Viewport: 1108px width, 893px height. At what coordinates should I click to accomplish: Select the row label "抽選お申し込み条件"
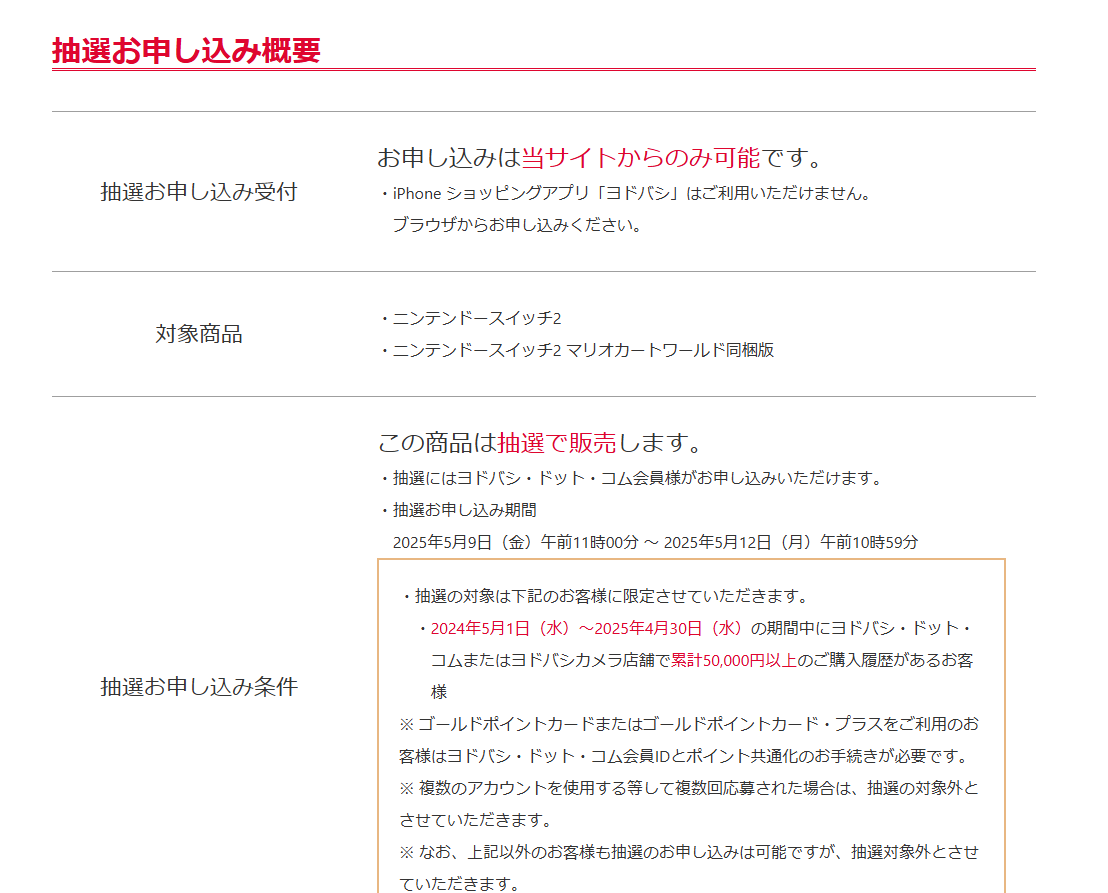199,687
